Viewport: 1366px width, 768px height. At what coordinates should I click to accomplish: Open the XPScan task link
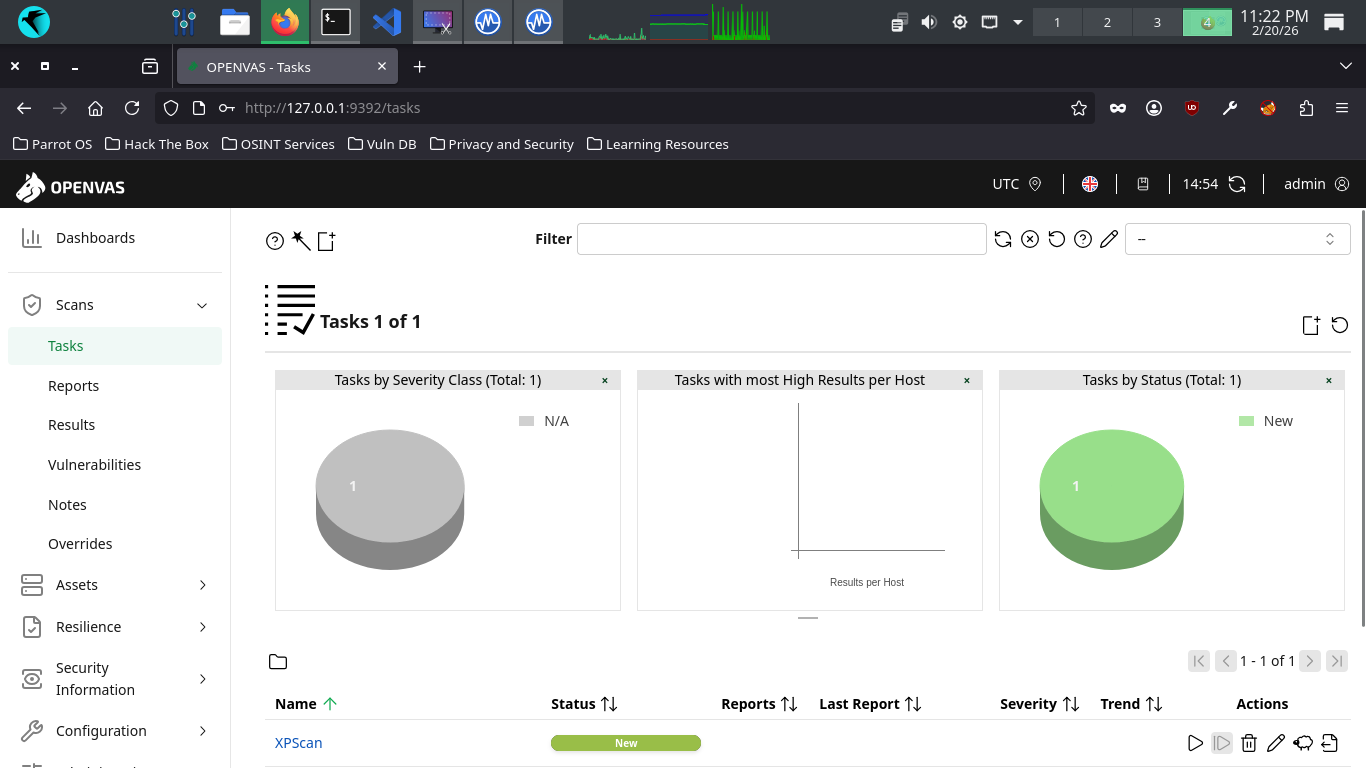click(x=298, y=743)
